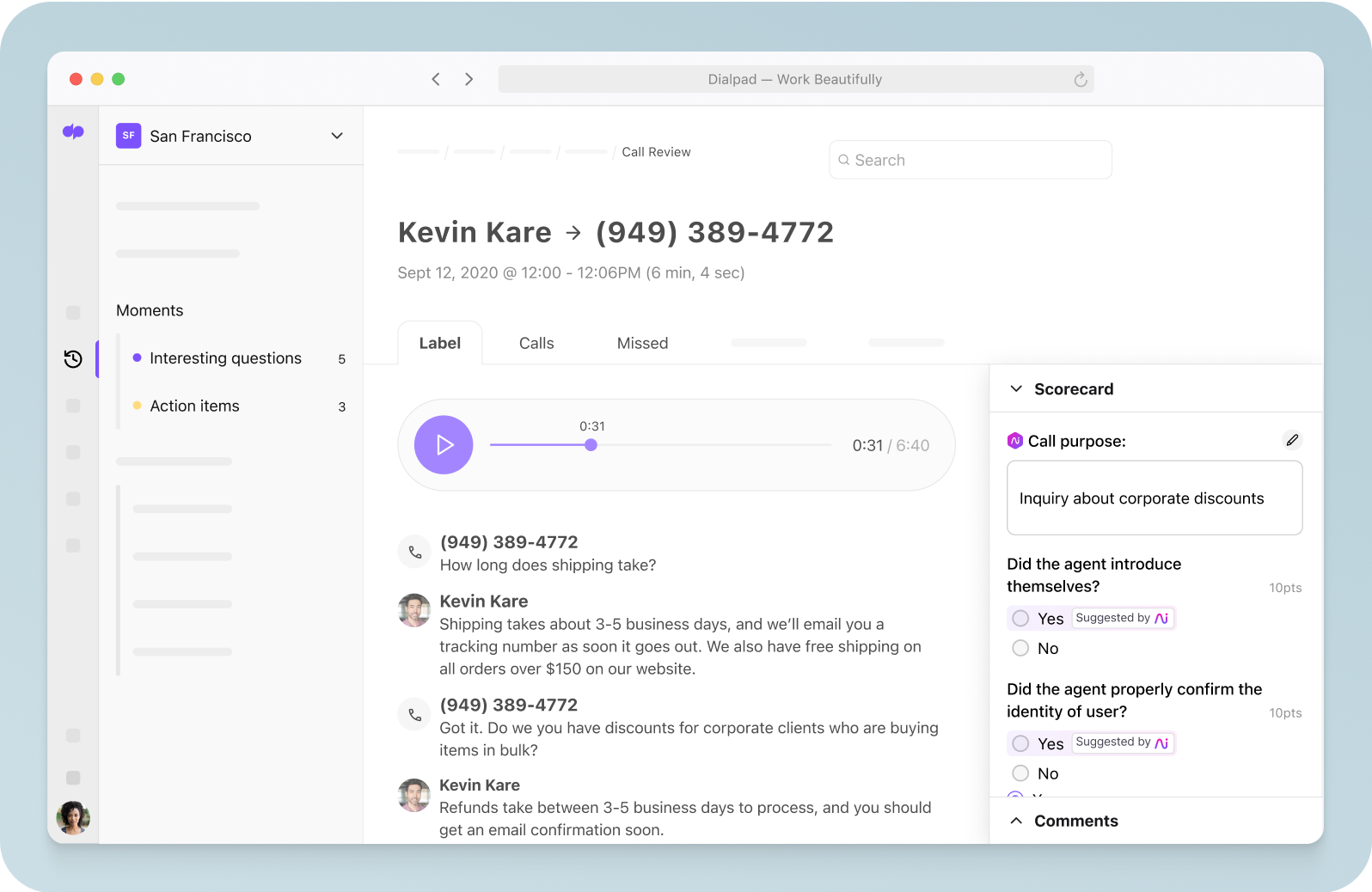Click the Moments heading

(150, 310)
